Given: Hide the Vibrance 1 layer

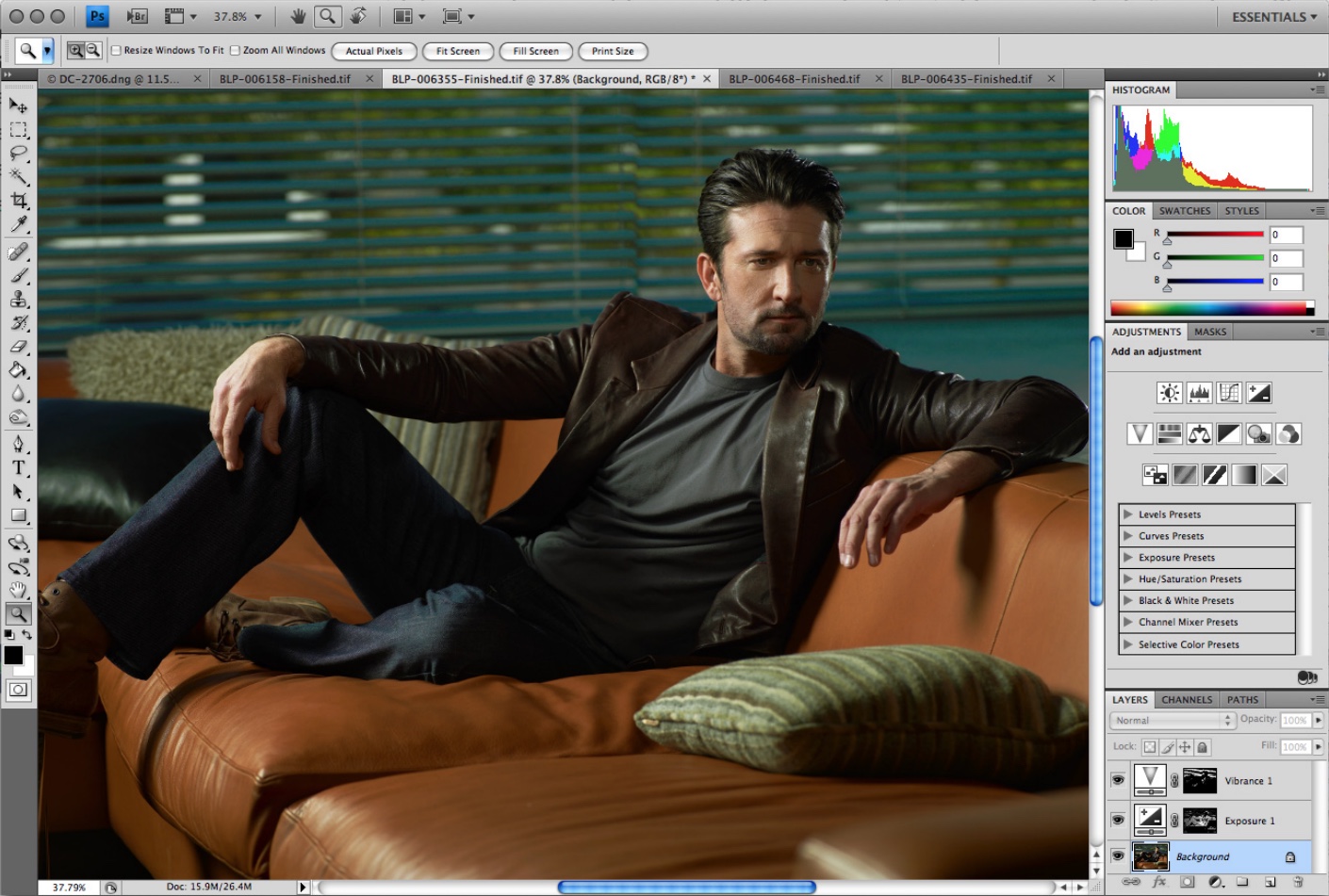Looking at the screenshot, I should tap(1118, 780).
